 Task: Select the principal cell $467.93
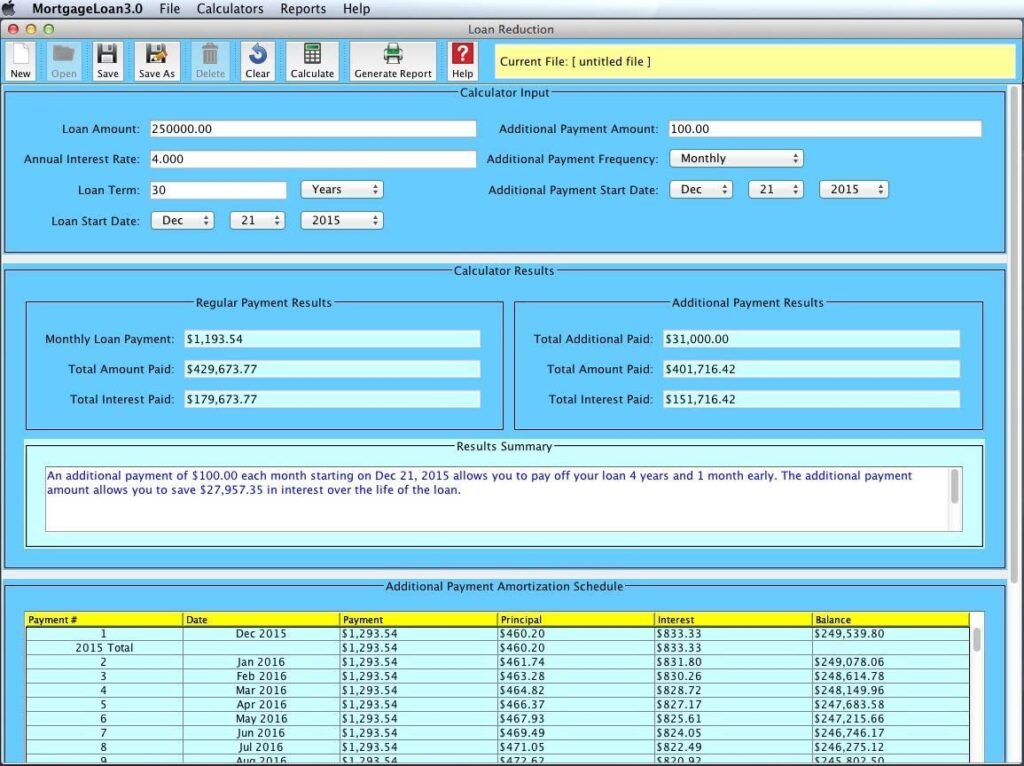[576, 719]
